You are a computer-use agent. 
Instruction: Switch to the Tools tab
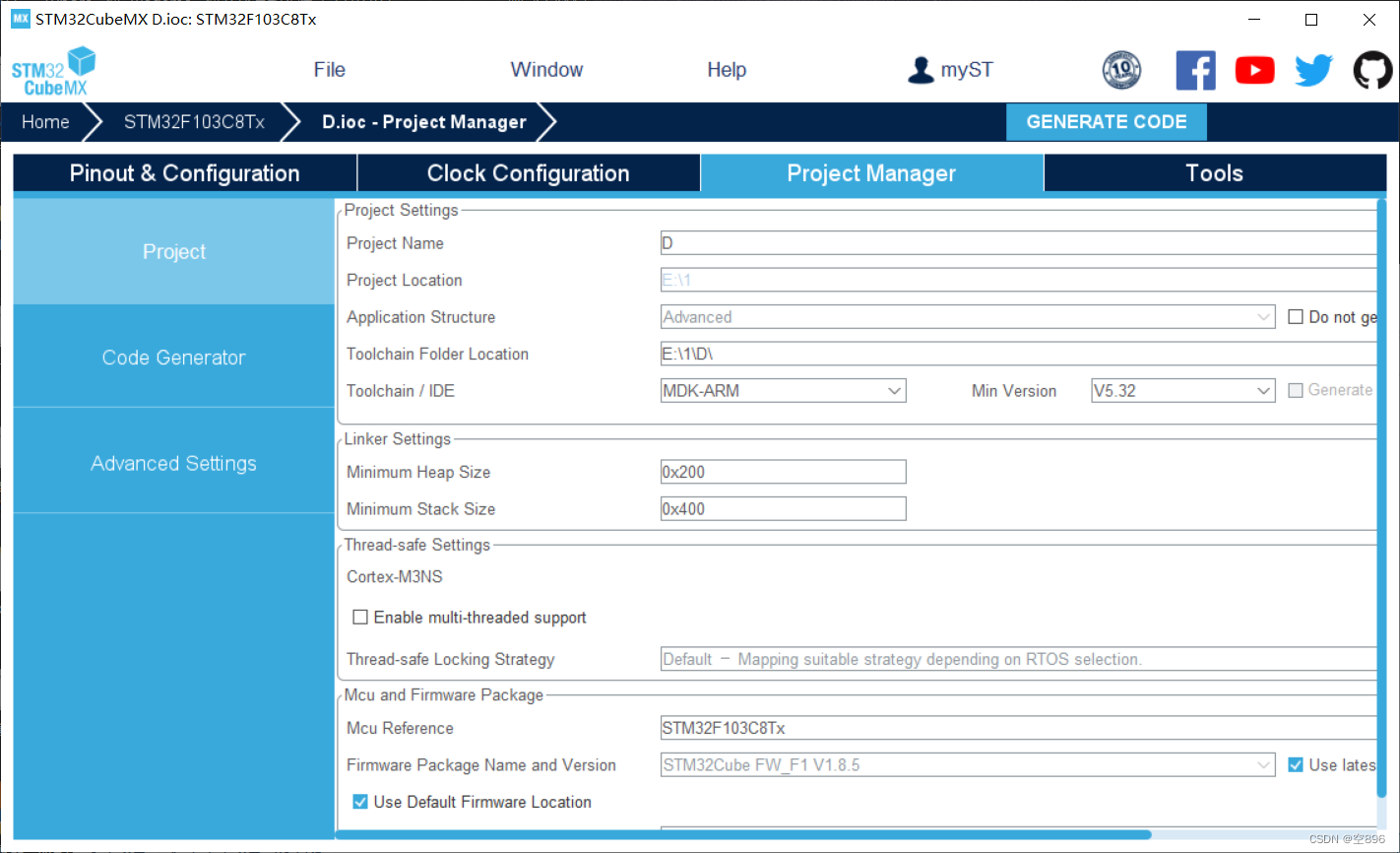pos(1214,173)
